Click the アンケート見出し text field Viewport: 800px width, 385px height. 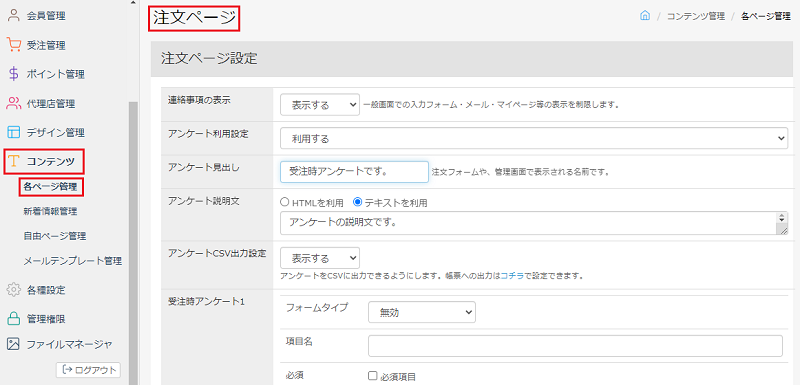(354, 172)
